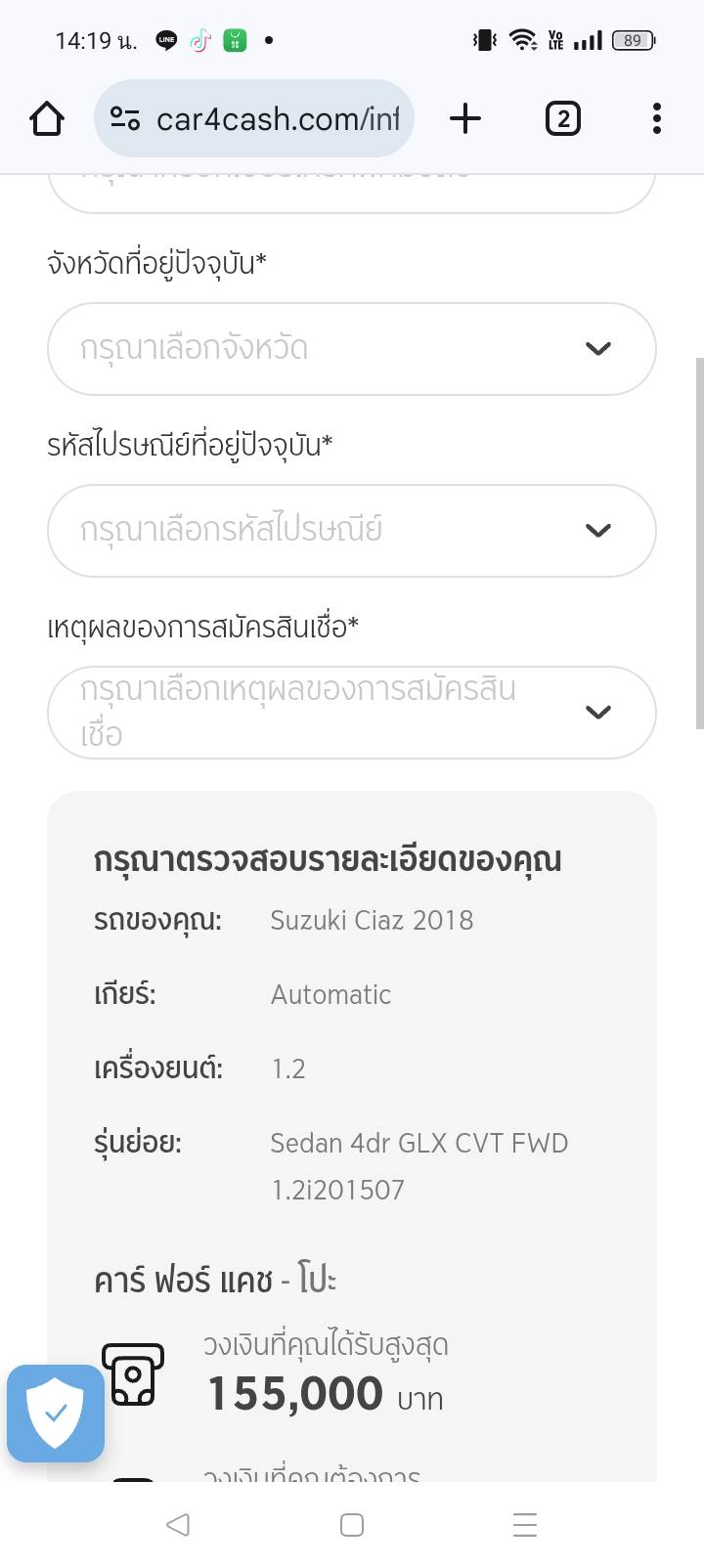Tap the Suzuki Ciaz 2018 car detail

pos(372,920)
